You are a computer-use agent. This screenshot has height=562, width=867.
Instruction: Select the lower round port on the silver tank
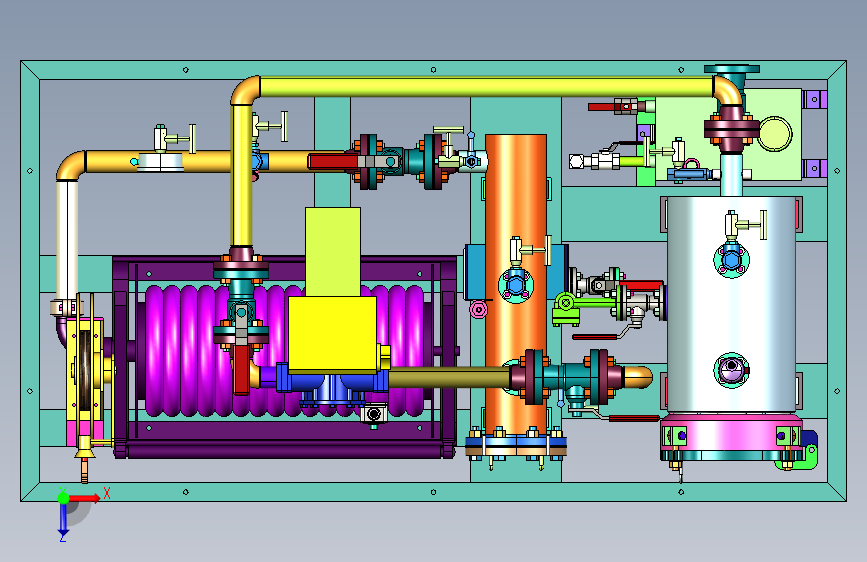(x=732, y=370)
